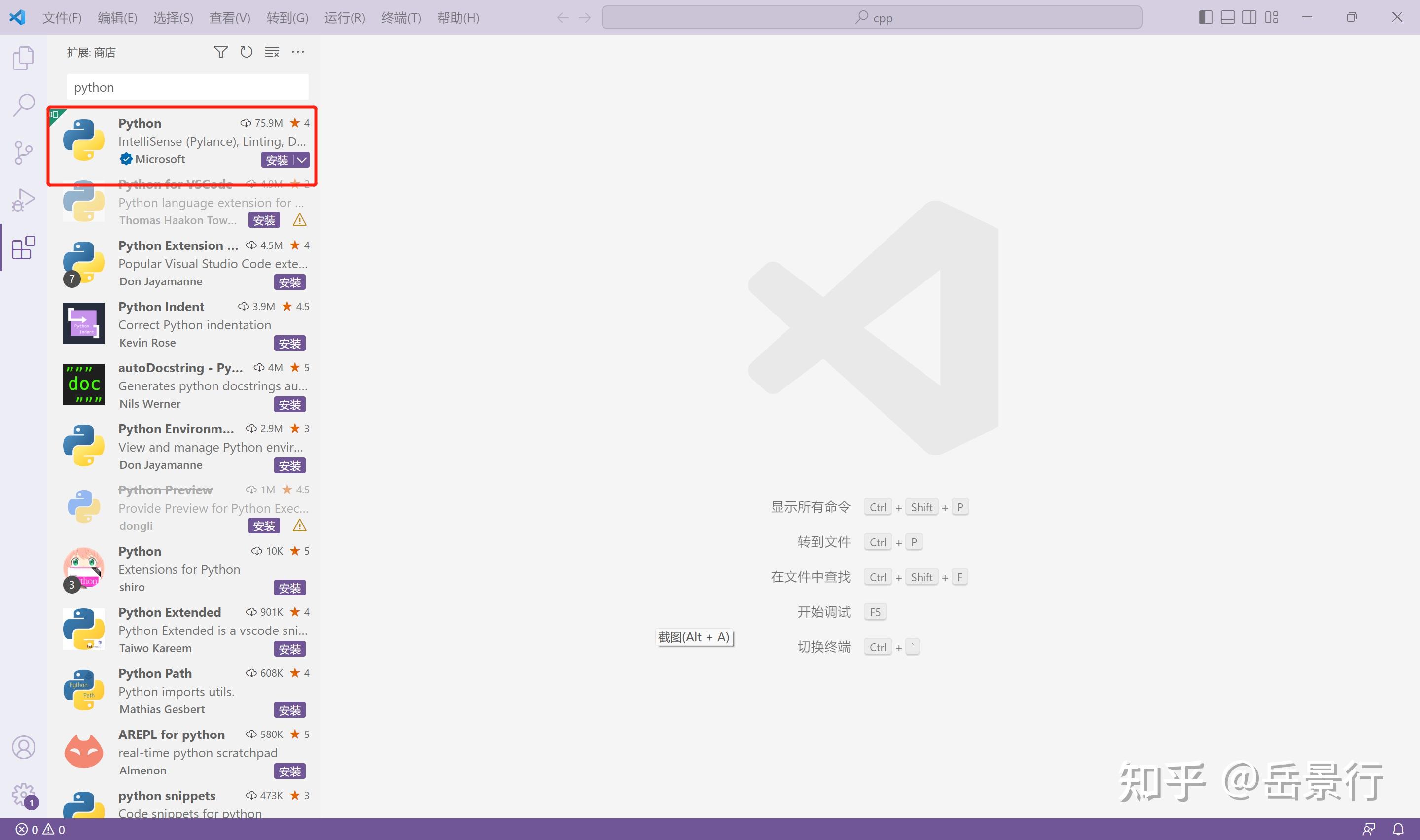Clear the extensions search results
Screen dimensions: 1420x840
pyautogui.click(x=271, y=51)
